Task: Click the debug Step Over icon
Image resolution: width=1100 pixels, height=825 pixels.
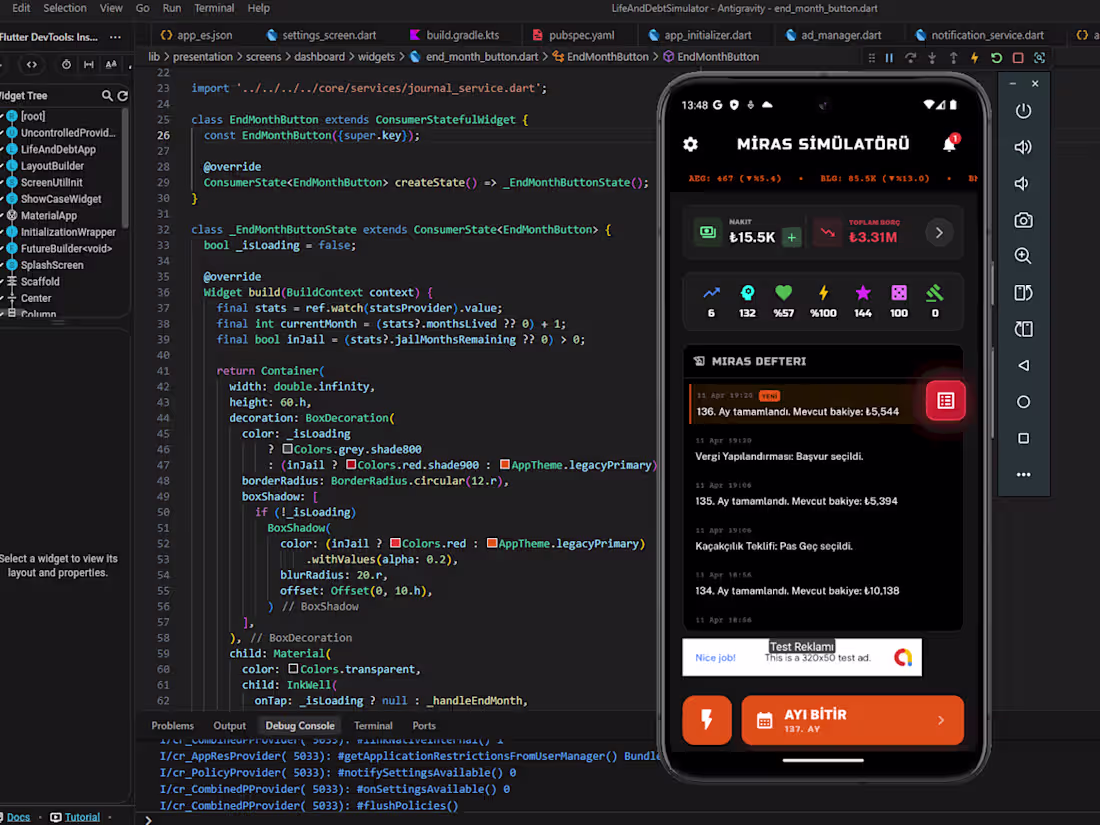Action: click(911, 58)
